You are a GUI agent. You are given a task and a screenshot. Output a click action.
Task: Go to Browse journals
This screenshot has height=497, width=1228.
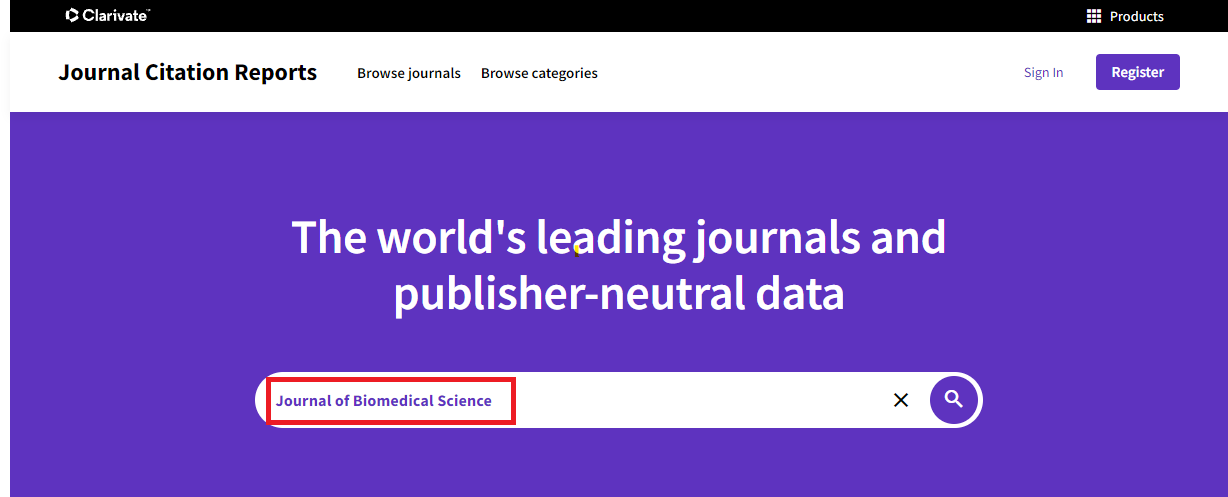click(x=409, y=73)
